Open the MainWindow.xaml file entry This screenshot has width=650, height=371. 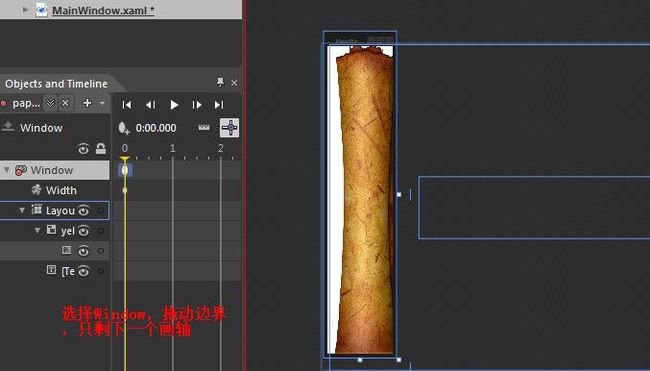point(103,10)
